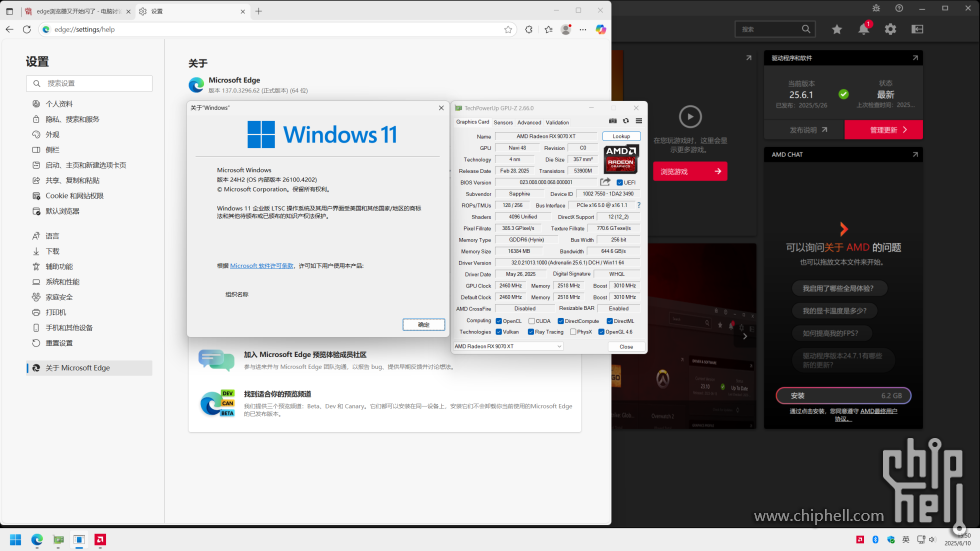Expand games panel arrow in AMD Software
Screen dimensions: 980x551
pos(749,58)
